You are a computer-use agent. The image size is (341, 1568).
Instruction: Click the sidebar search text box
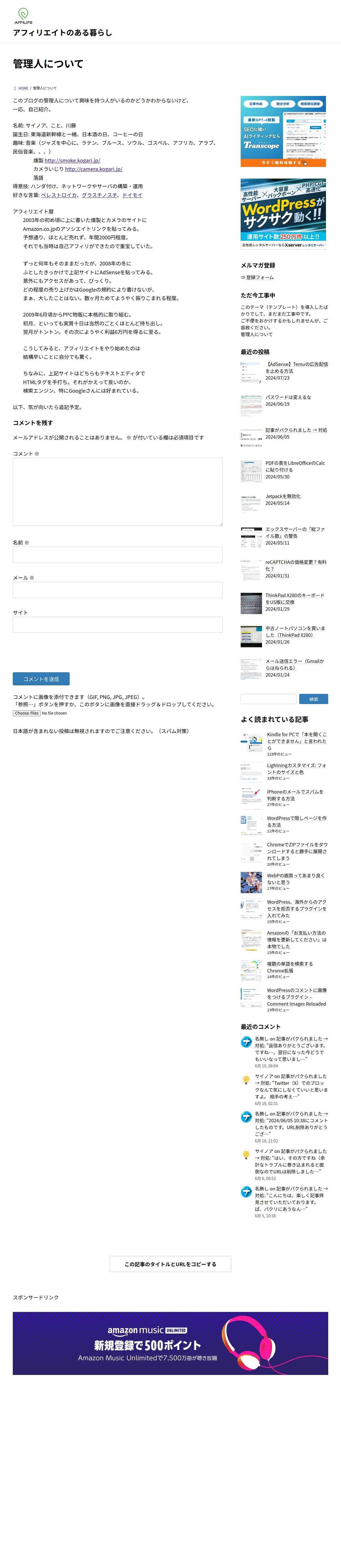tap(269, 699)
